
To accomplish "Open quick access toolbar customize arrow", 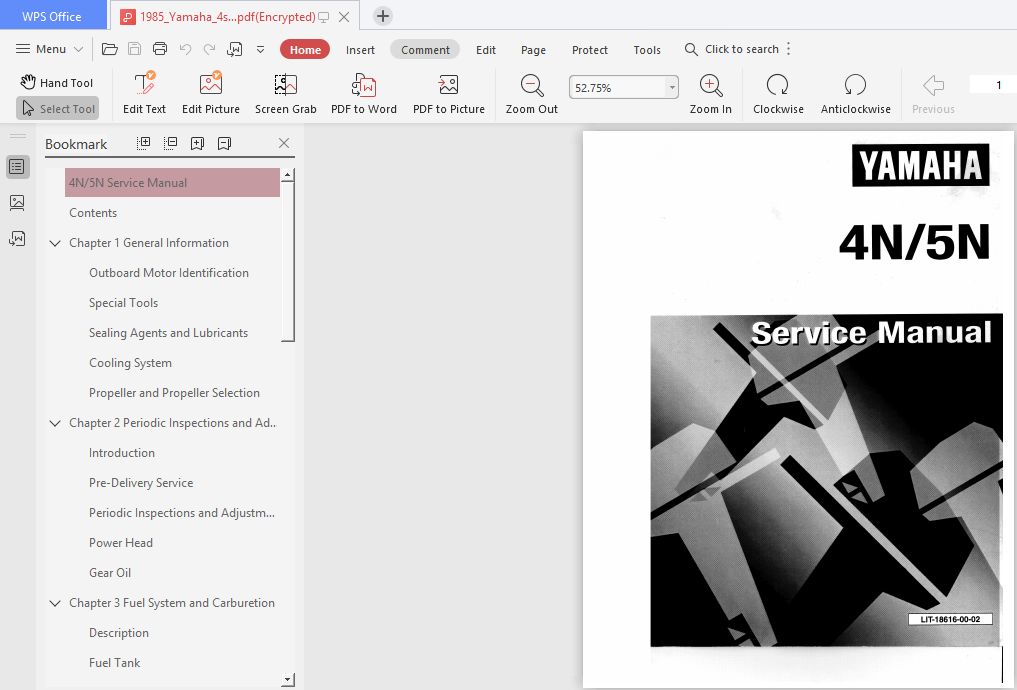I will (x=261, y=49).
